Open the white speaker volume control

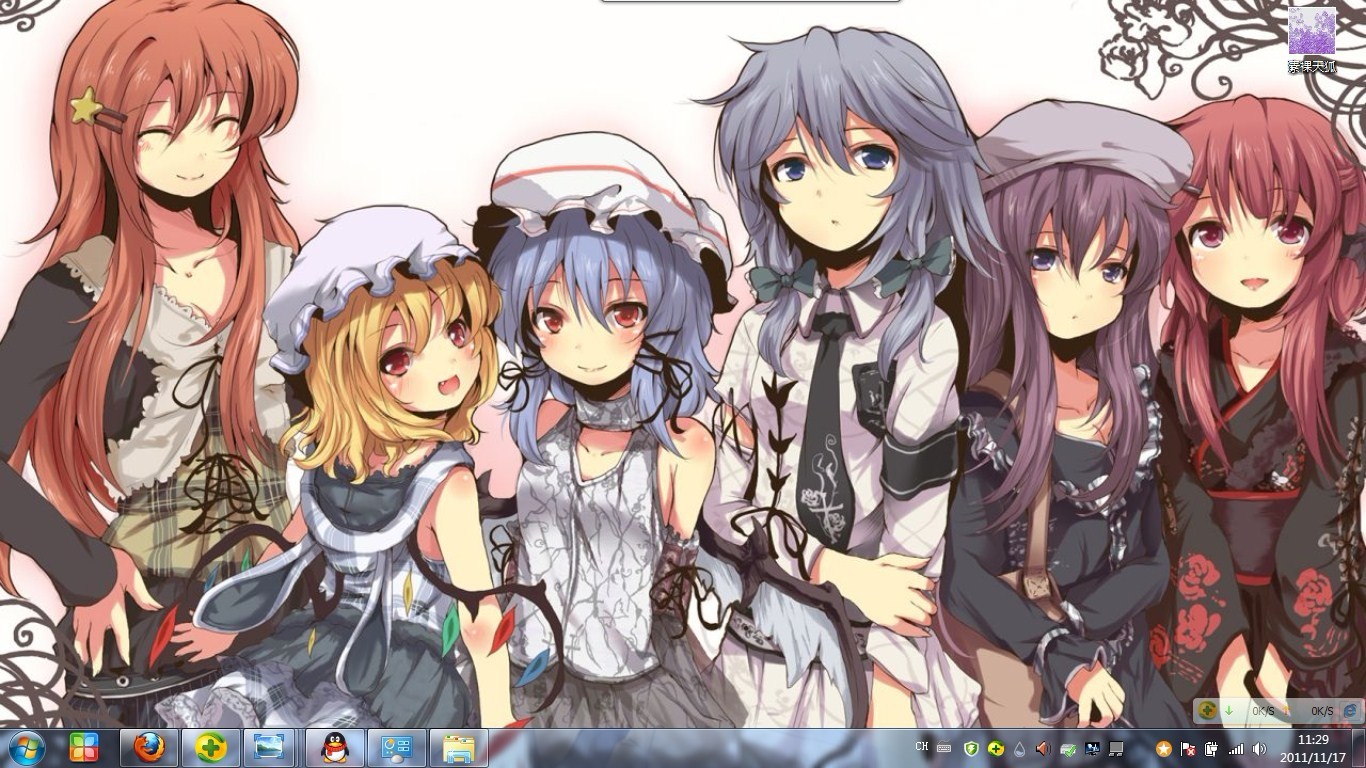coord(1259,748)
